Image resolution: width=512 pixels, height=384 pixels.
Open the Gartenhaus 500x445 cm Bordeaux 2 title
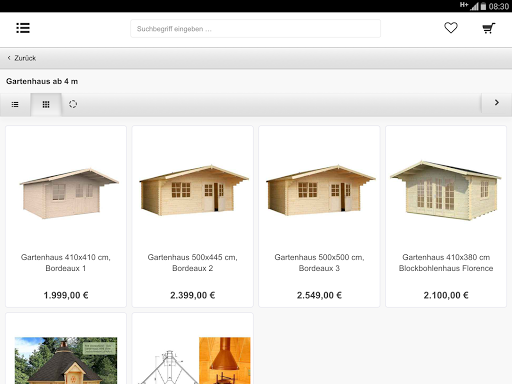[193, 263]
